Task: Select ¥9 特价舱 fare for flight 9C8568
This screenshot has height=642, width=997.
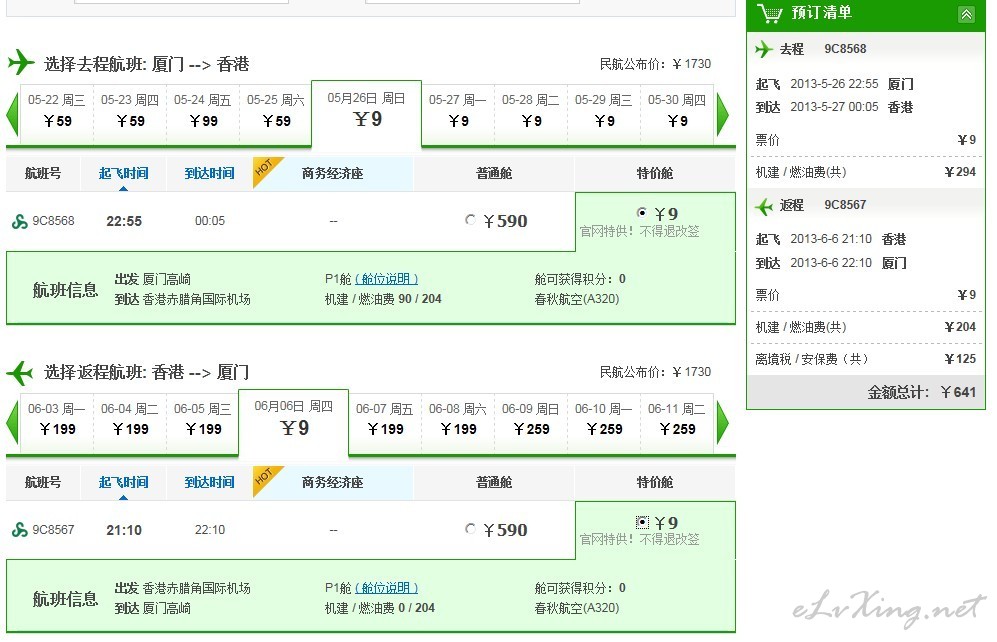Action: point(642,212)
